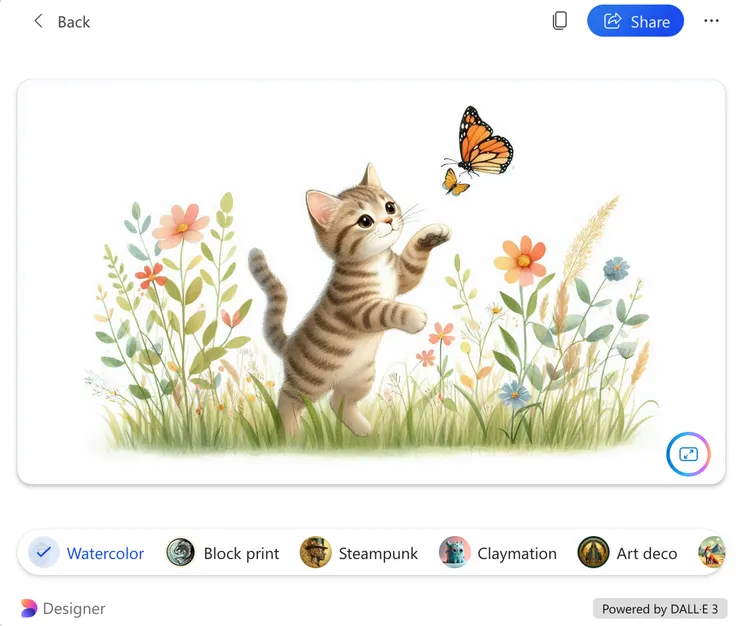Toggle the Watercolor checkmark
This screenshot has height=626, width=740.
click(43, 552)
